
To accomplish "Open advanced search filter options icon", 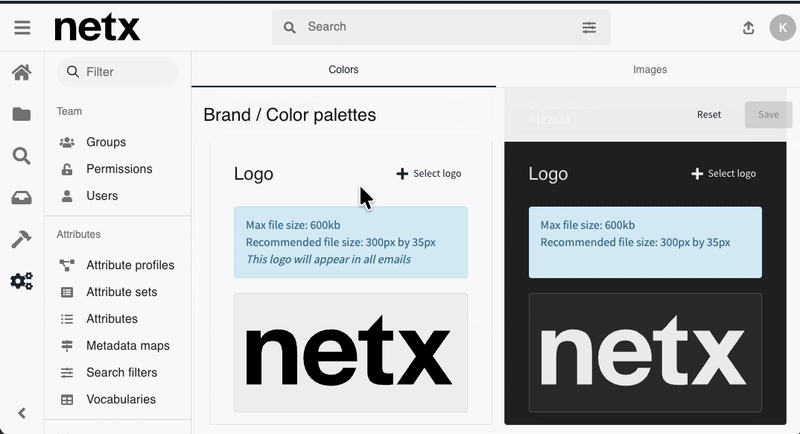I will 589,28.
